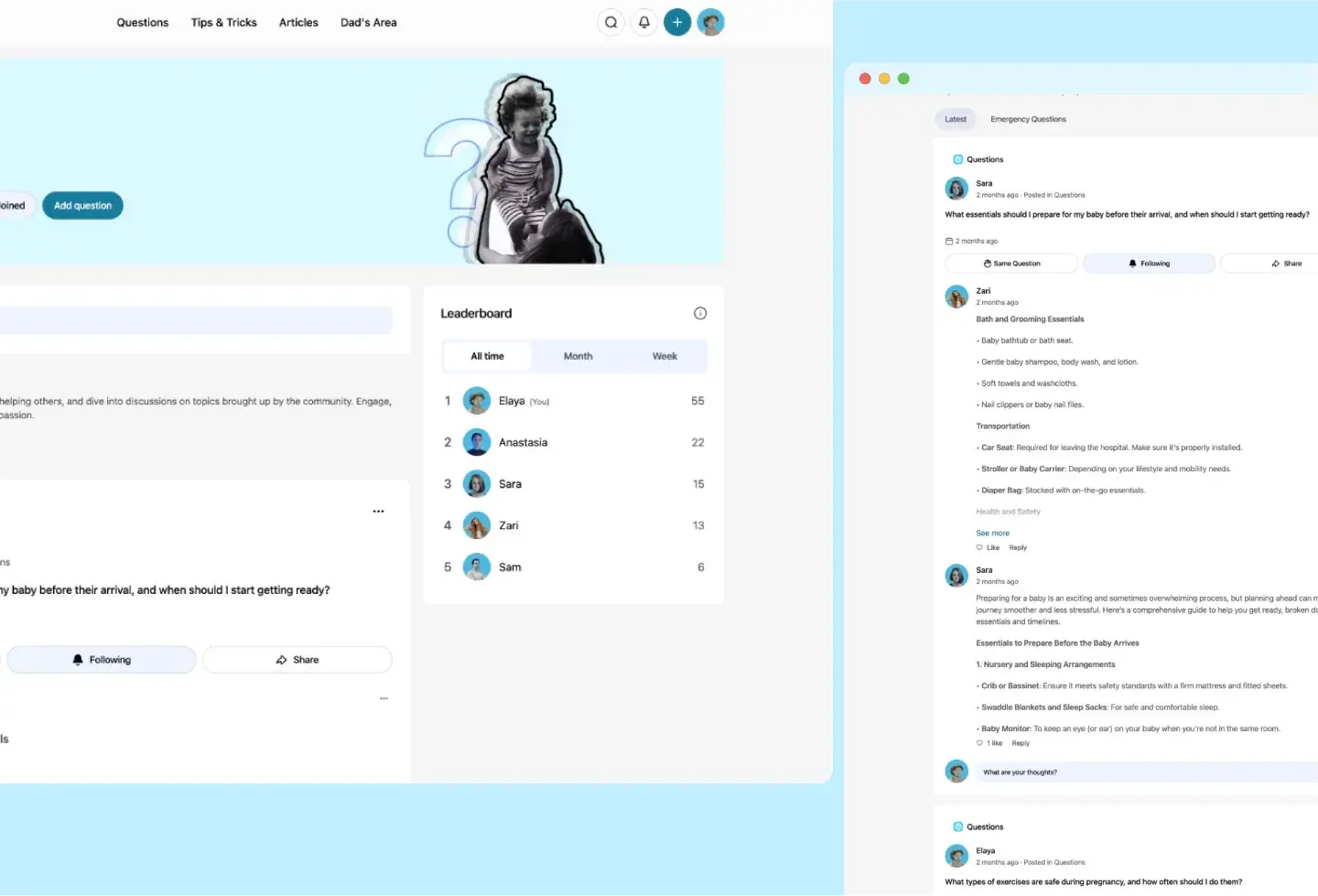Click Anastasia's avatar in Leaderboard

pos(477,442)
